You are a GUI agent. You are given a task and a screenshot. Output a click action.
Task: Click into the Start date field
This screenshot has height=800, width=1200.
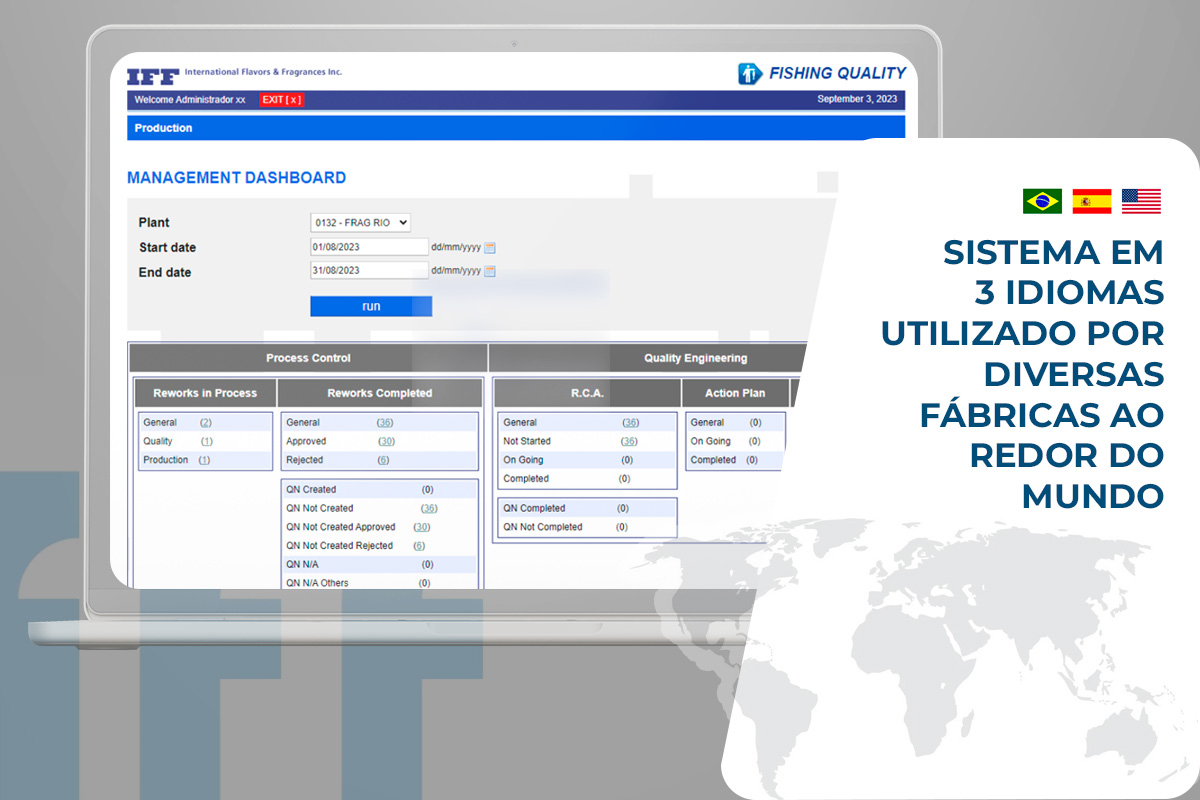click(368, 247)
